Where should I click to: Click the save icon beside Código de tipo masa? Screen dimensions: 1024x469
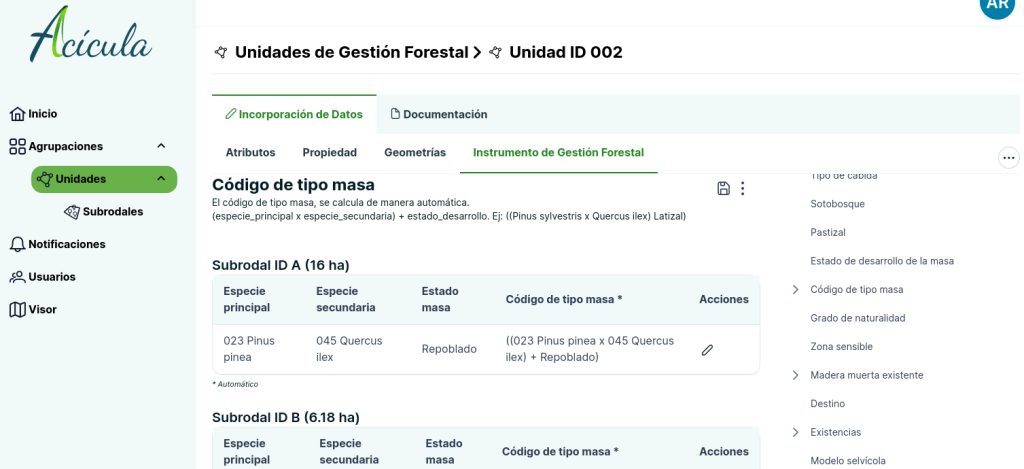(x=724, y=188)
